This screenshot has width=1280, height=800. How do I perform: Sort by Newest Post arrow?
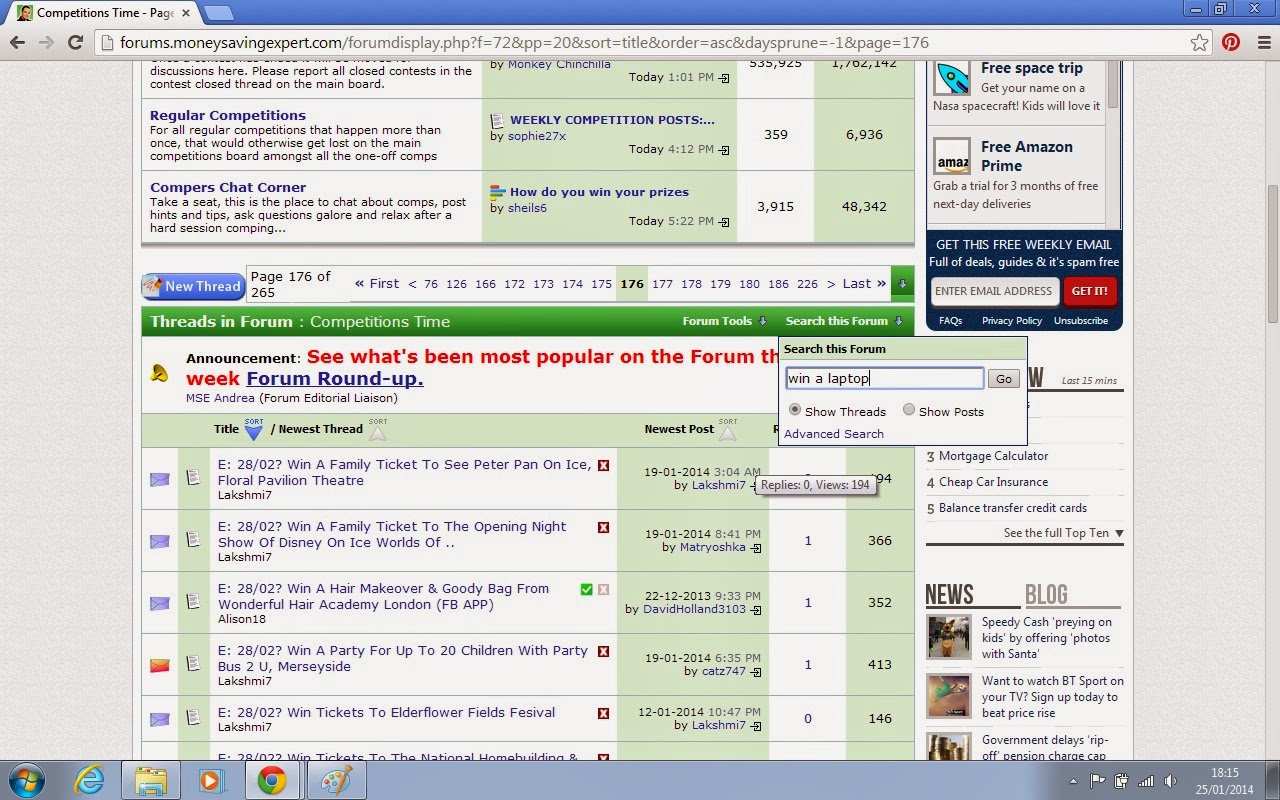pos(727,430)
